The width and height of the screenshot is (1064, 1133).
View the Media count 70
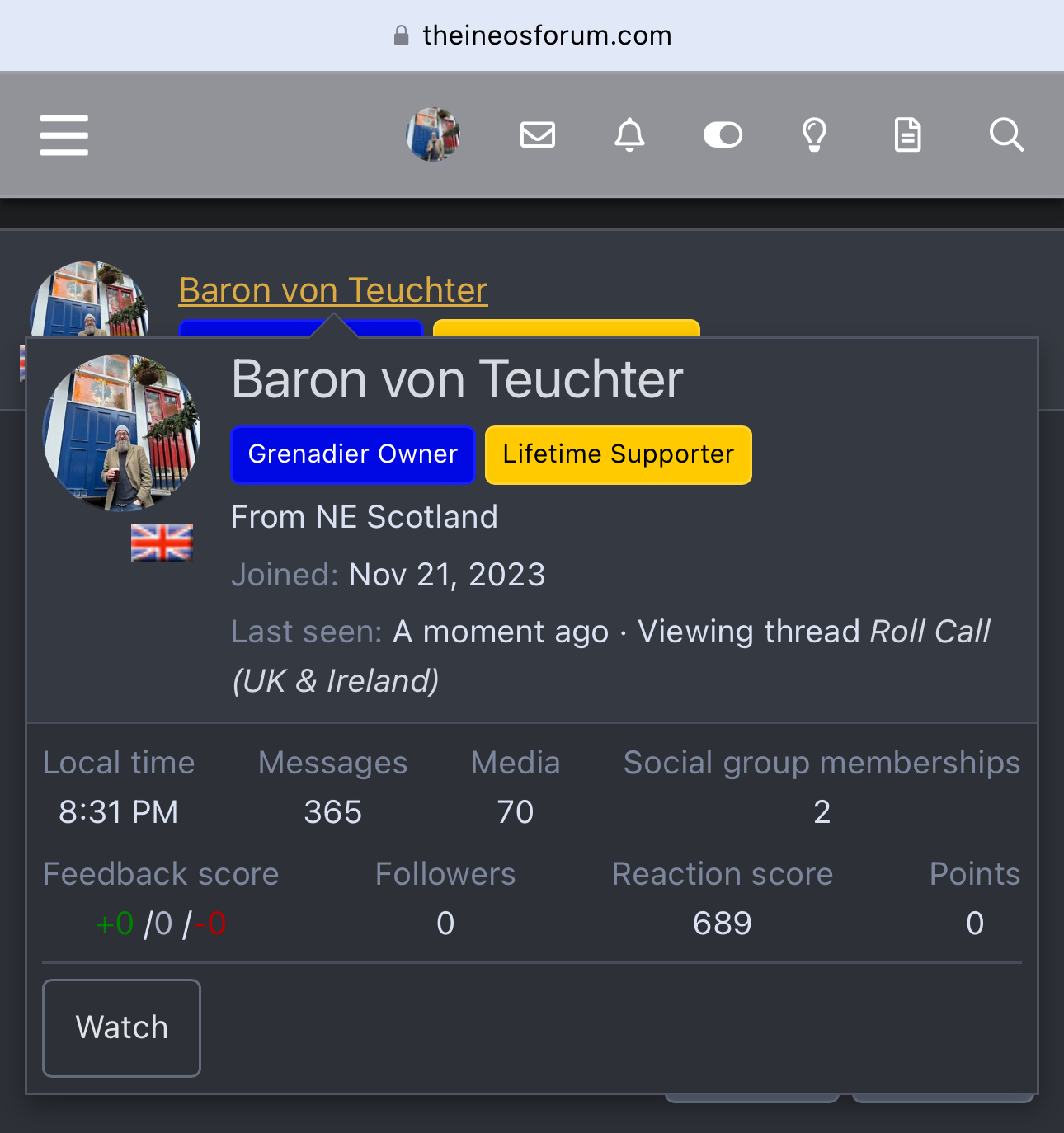tap(516, 812)
